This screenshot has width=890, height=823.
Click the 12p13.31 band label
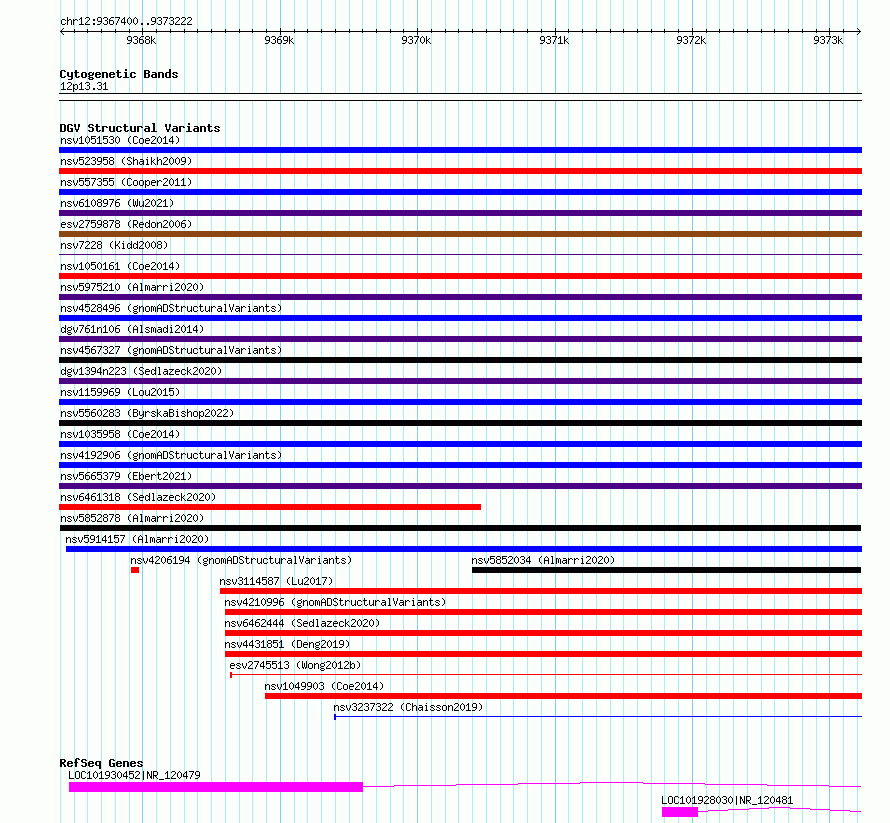click(x=84, y=86)
